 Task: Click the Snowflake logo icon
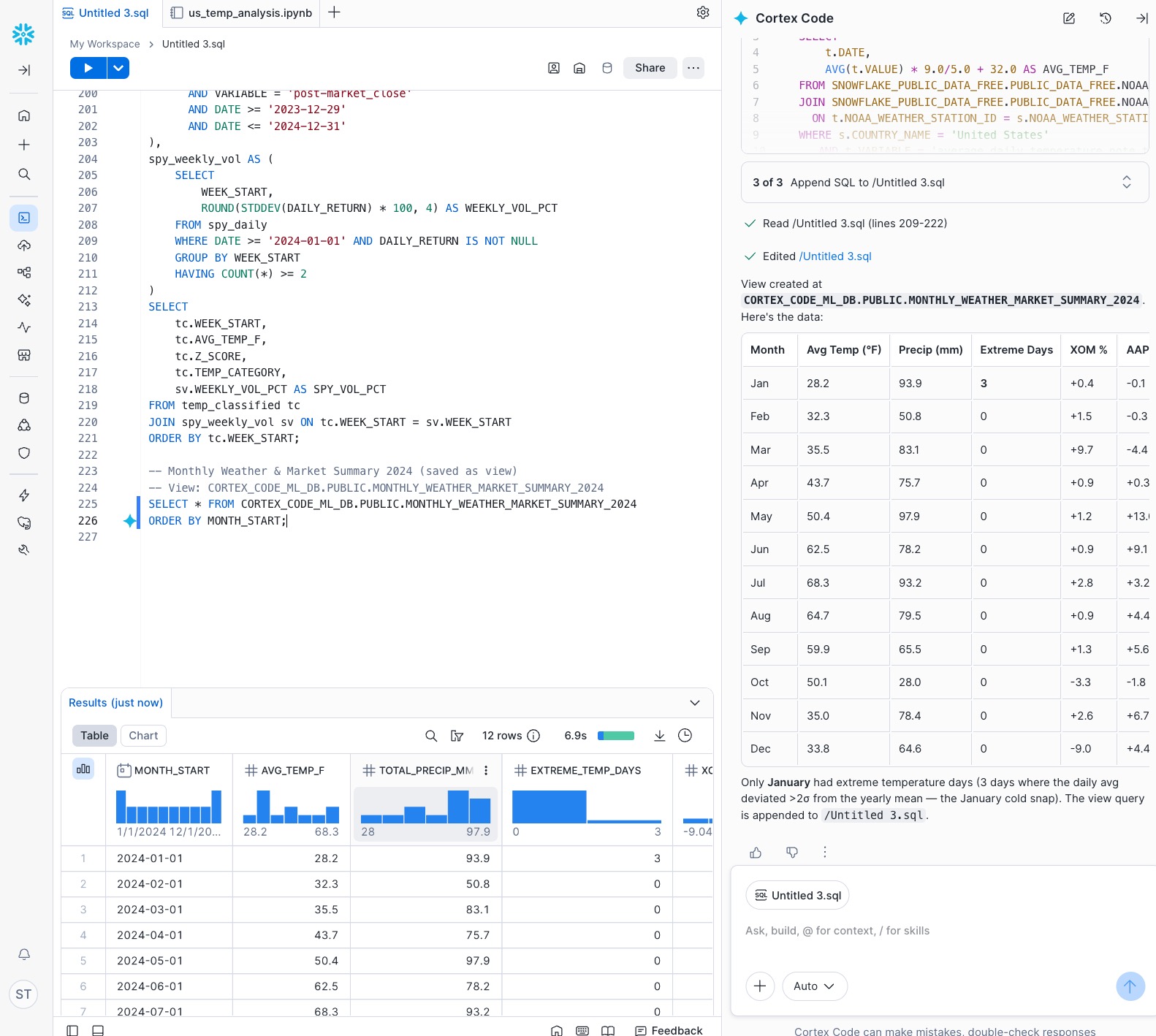coord(23,34)
